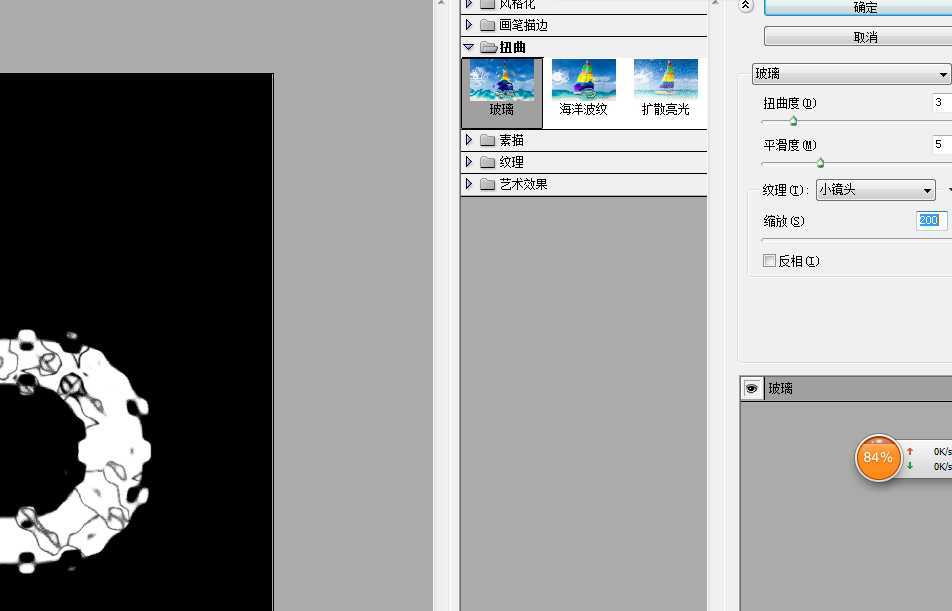The width and height of the screenshot is (952, 611).
Task: Click the 确定 (OK) button
Action: click(x=866, y=8)
